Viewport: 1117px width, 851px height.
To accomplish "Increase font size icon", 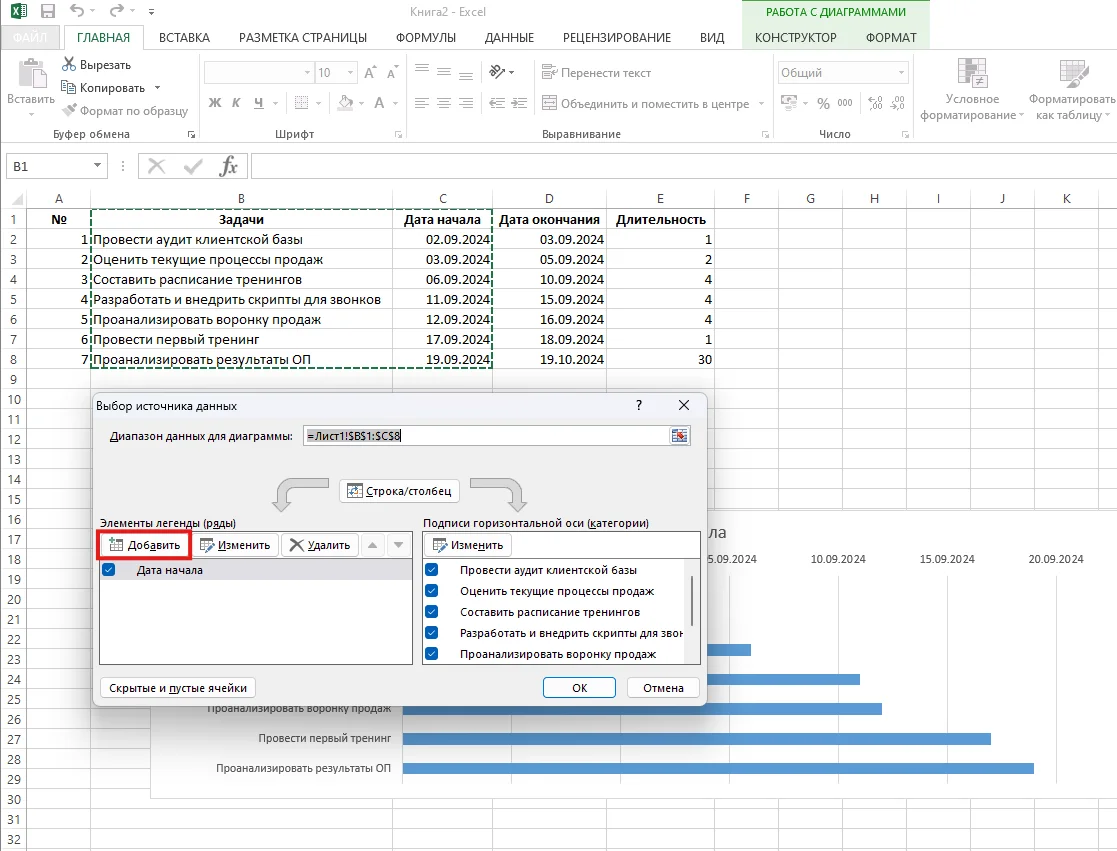I will click(x=370, y=73).
